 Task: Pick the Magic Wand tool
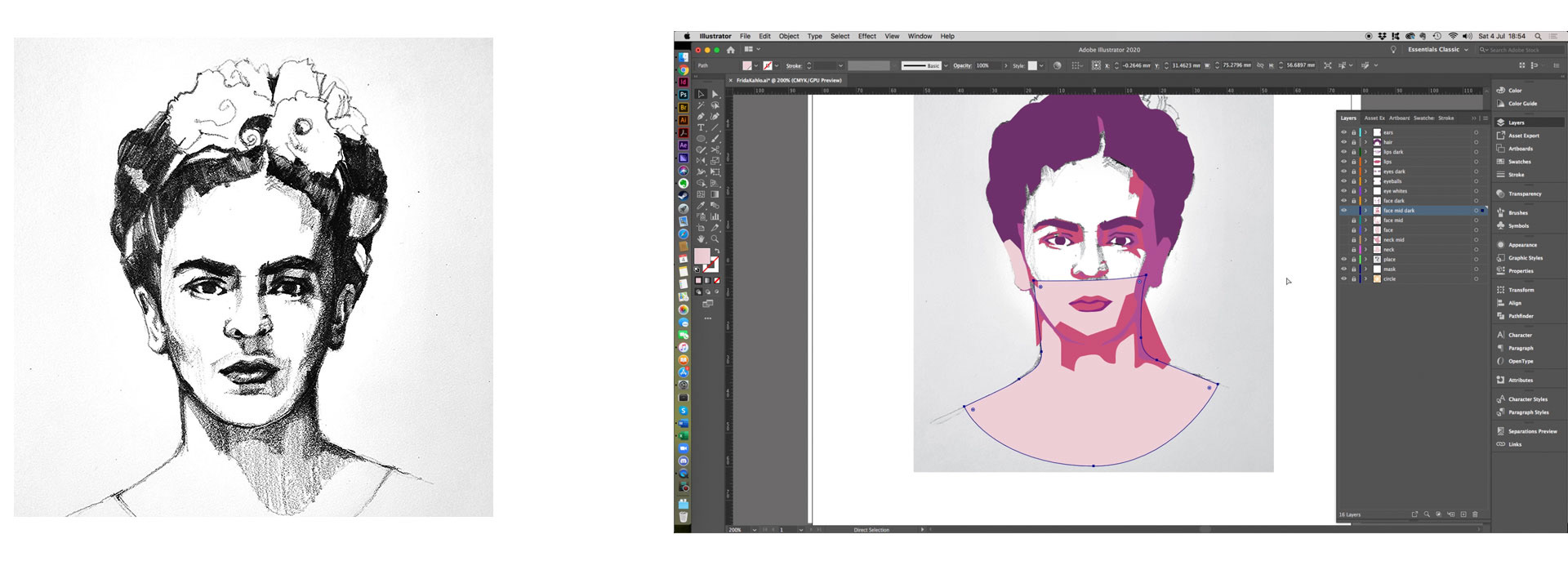tap(701, 105)
